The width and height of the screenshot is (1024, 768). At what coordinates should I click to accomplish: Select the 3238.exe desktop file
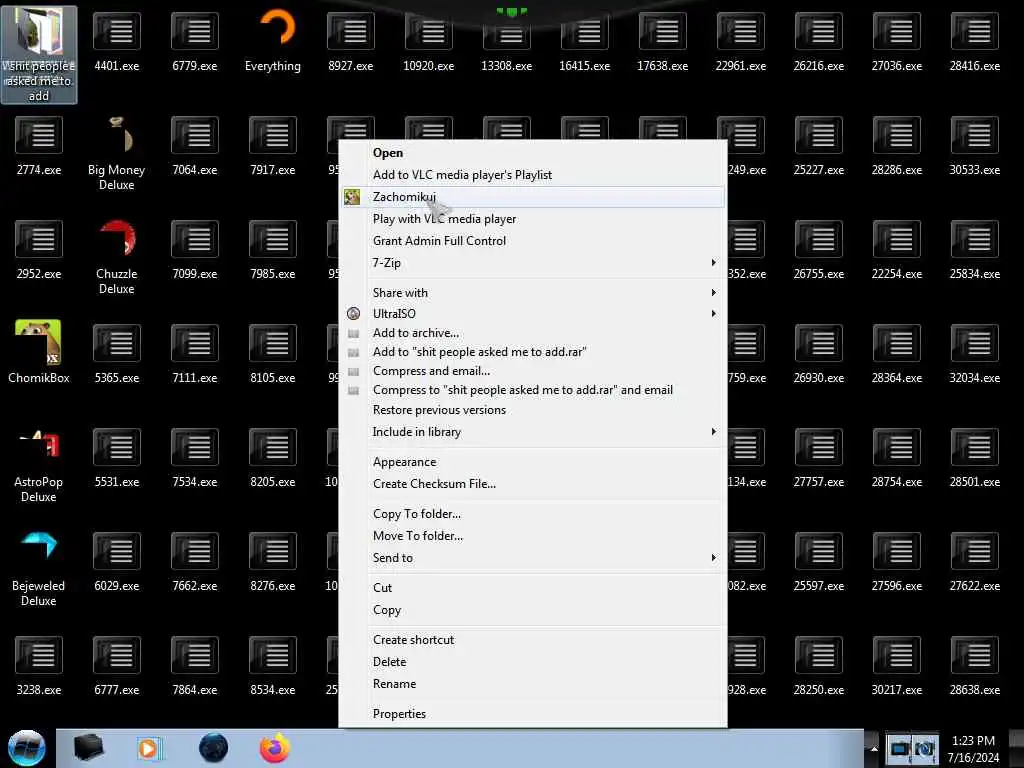coord(39,664)
